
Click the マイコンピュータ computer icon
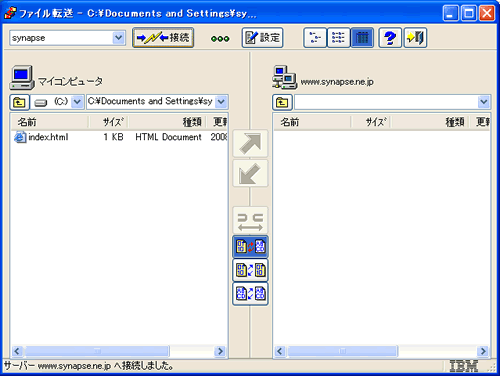(x=22, y=77)
